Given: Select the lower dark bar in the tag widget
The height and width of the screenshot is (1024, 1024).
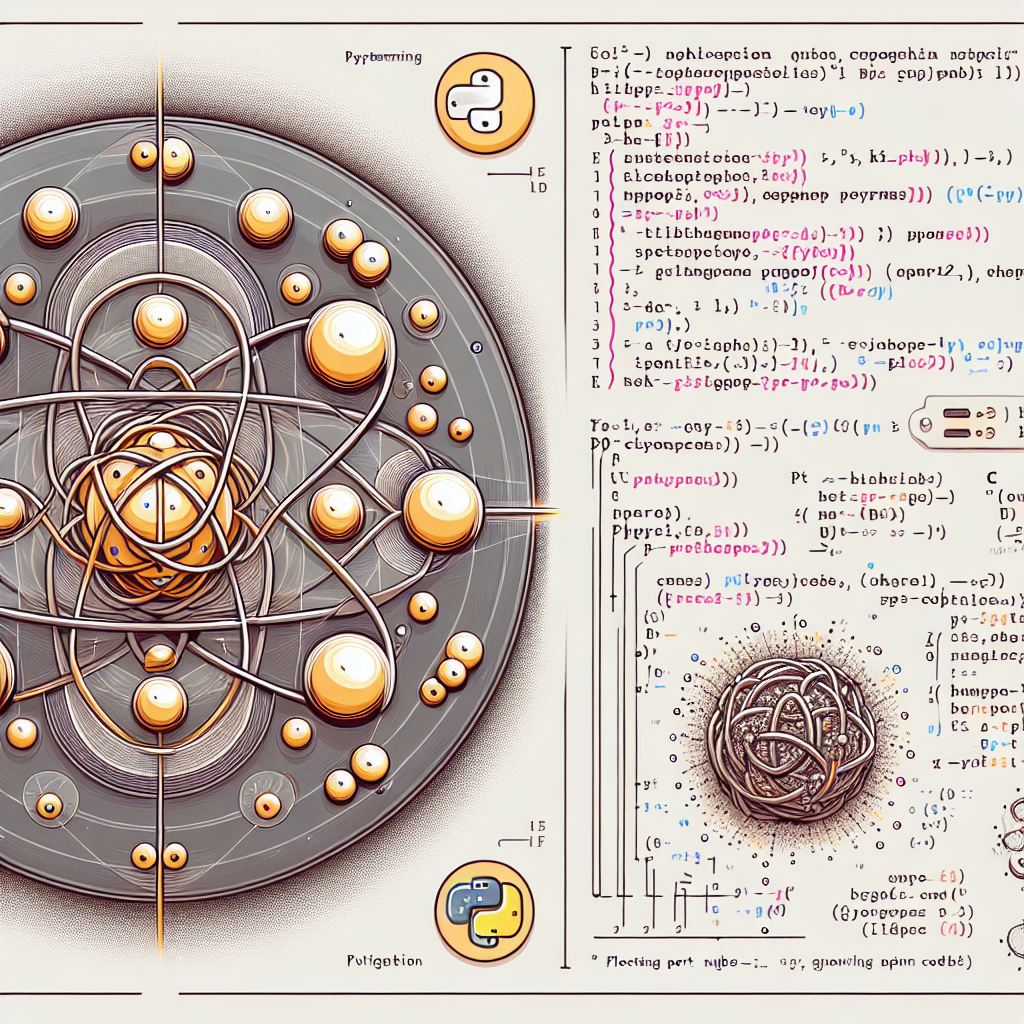Looking at the screenshot, I should 957,434.
